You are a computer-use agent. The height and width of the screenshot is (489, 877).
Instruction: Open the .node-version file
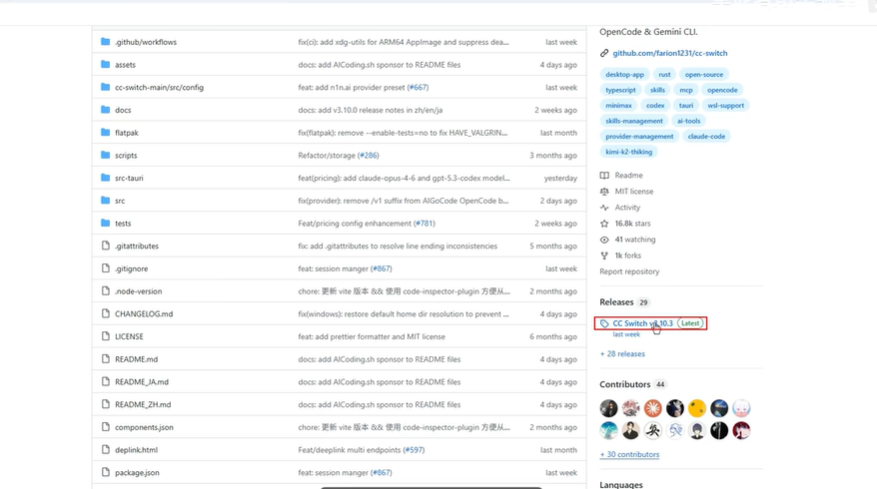click(x=138, y=291)
